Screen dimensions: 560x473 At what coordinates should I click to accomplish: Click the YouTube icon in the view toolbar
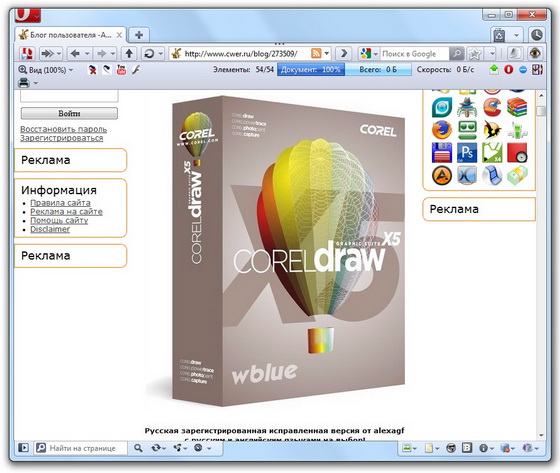[121, 70]
